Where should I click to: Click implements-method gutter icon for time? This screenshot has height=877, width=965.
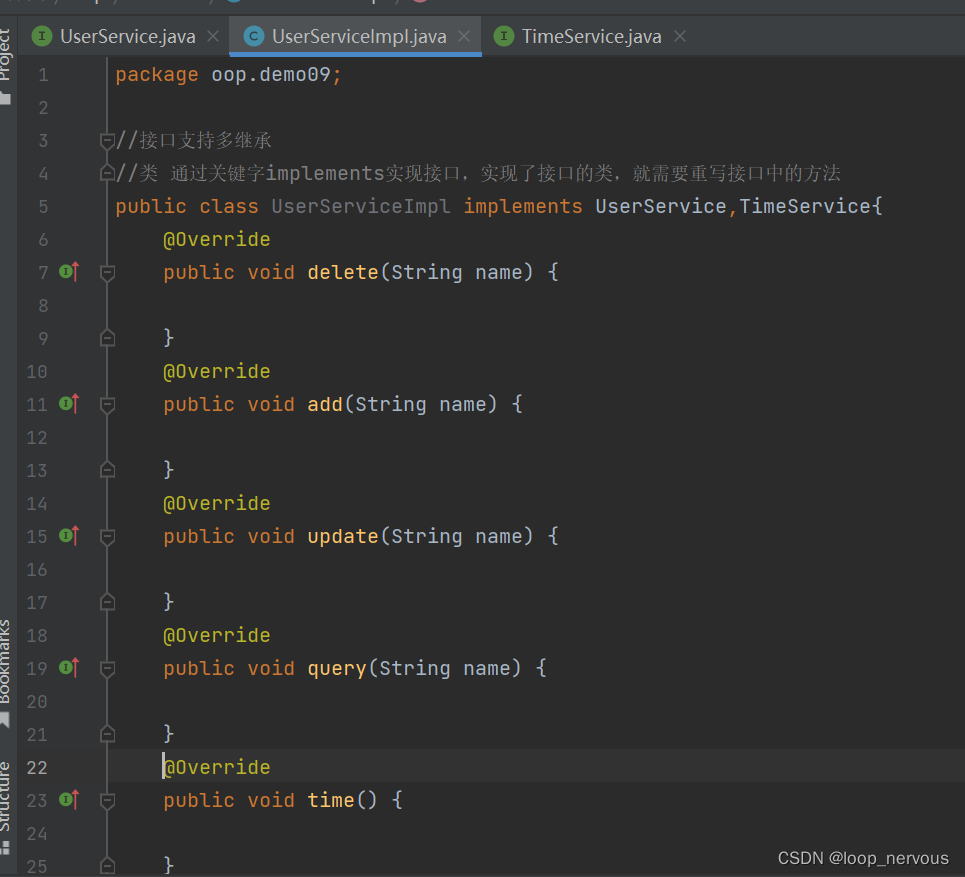click(x=69, y=799)
